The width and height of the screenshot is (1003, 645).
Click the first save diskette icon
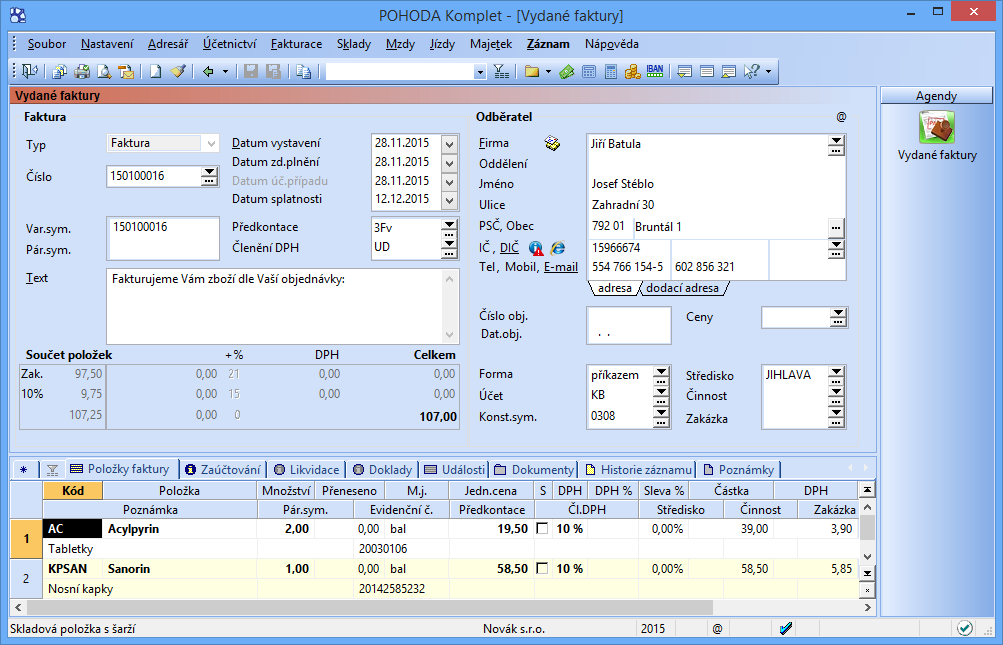coord(251,71)
